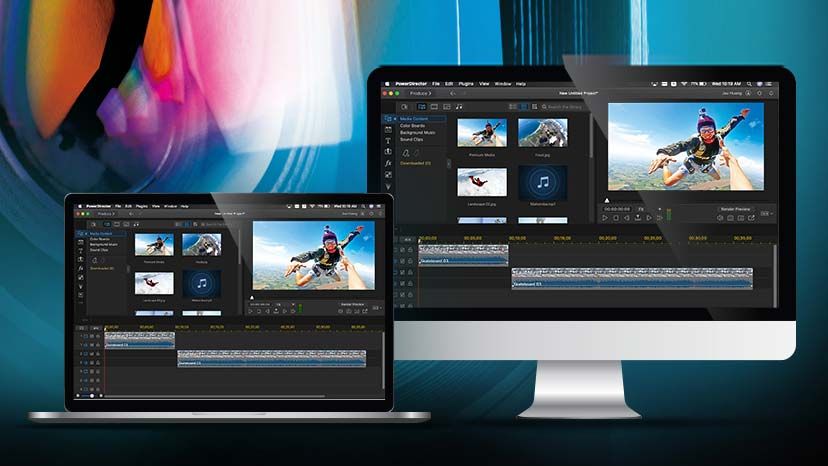
Task: Click preview seek marker on iMac
Action: click(607, 201)
